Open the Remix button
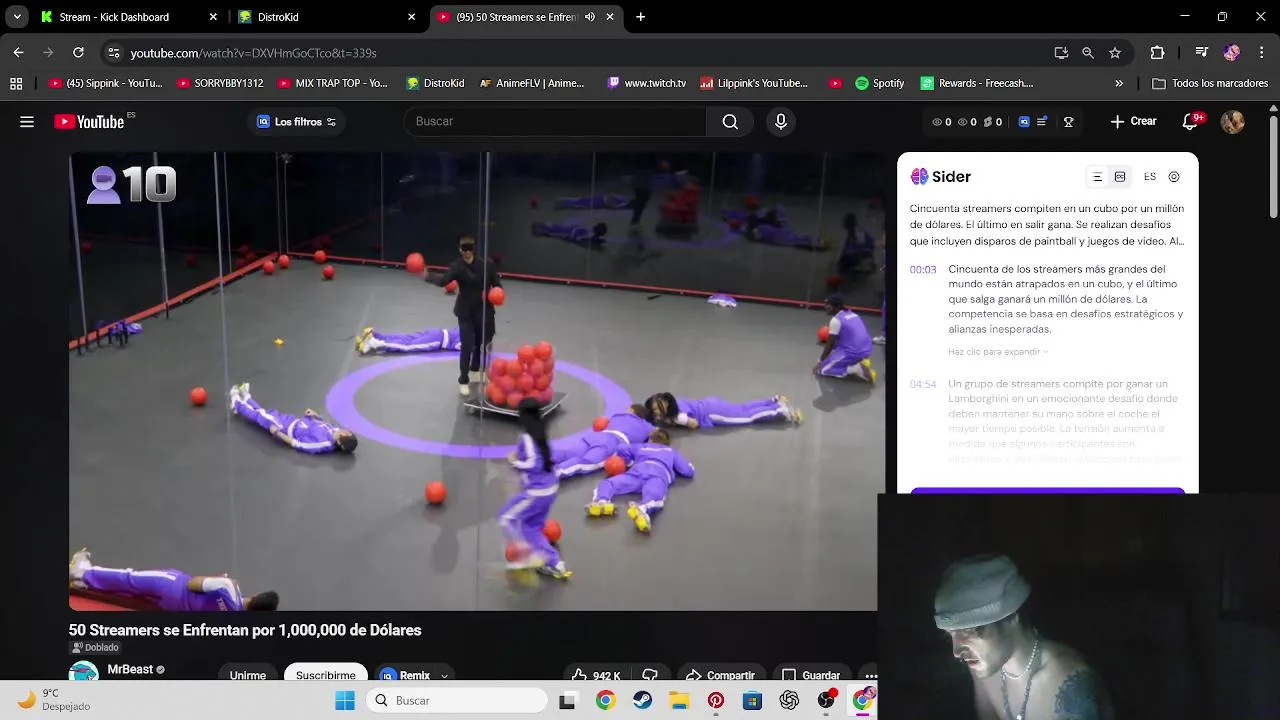The height and width of the screenshot is (720, 1280). click(405, 675)
